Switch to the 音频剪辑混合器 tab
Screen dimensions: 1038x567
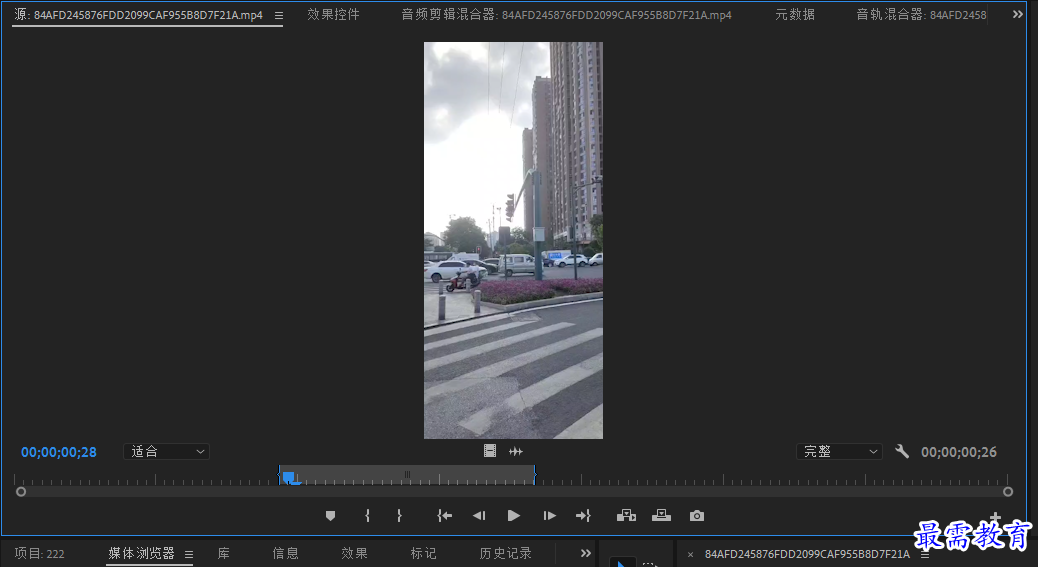[x=566, y=15]
